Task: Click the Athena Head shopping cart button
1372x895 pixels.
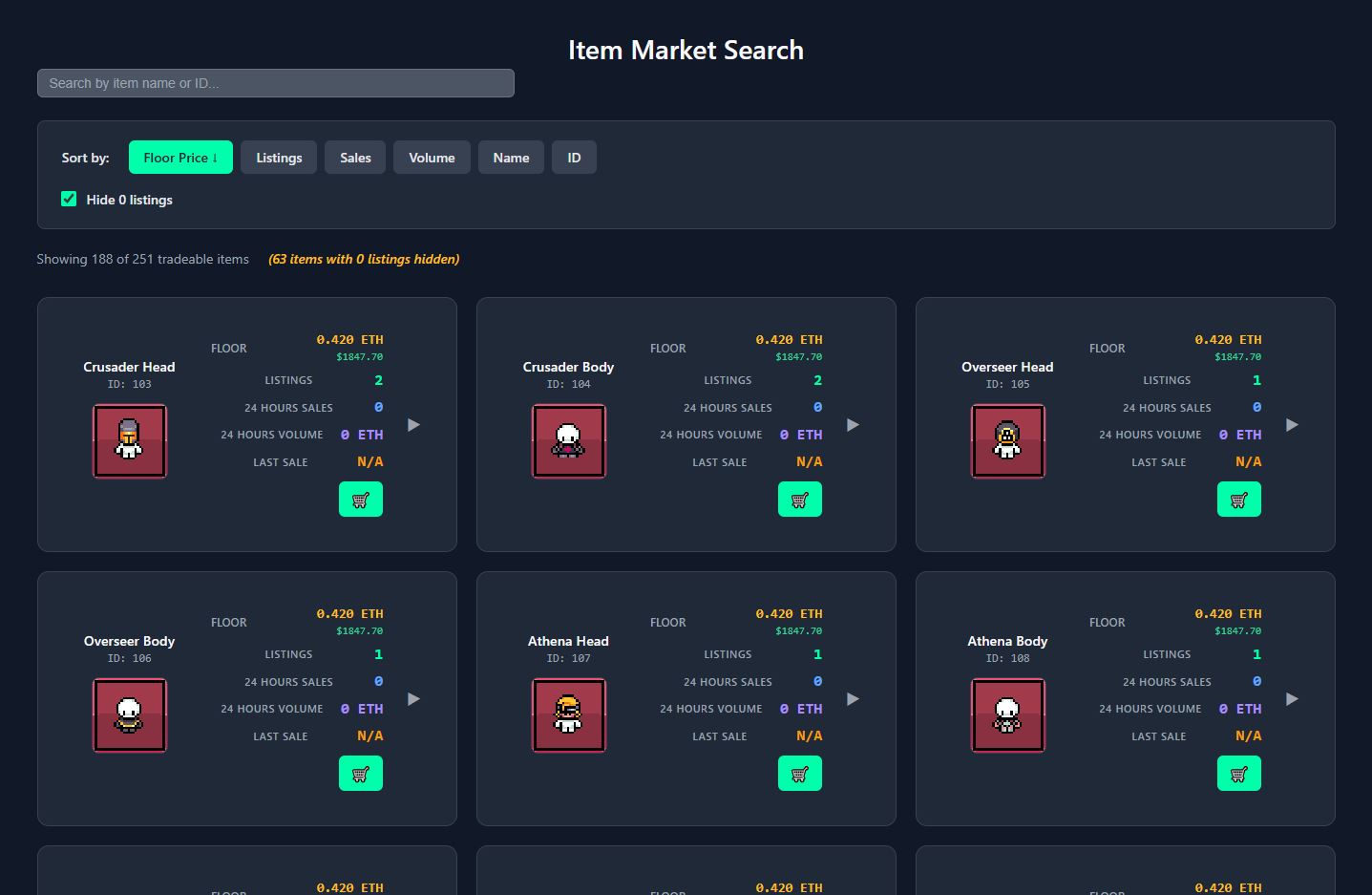Action: 799,774
